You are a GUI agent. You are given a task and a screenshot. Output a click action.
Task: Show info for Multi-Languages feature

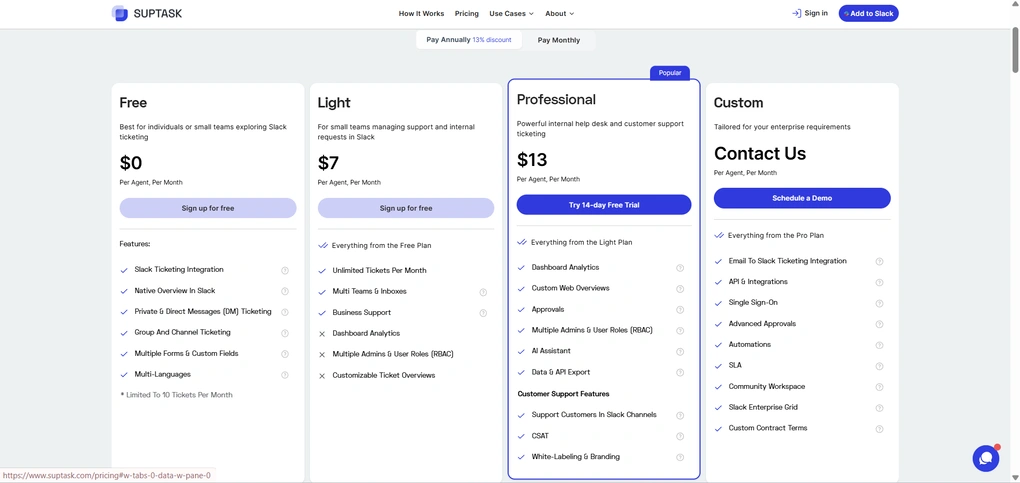click(284, 375)
